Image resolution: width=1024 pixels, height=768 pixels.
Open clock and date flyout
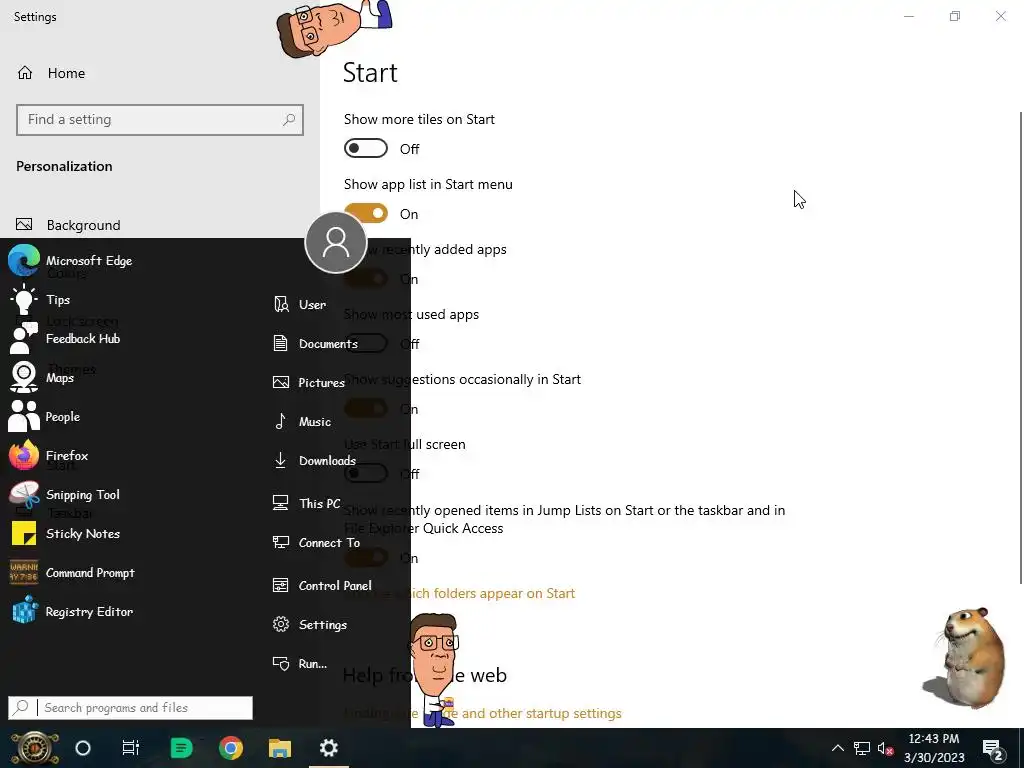(934, 748)
